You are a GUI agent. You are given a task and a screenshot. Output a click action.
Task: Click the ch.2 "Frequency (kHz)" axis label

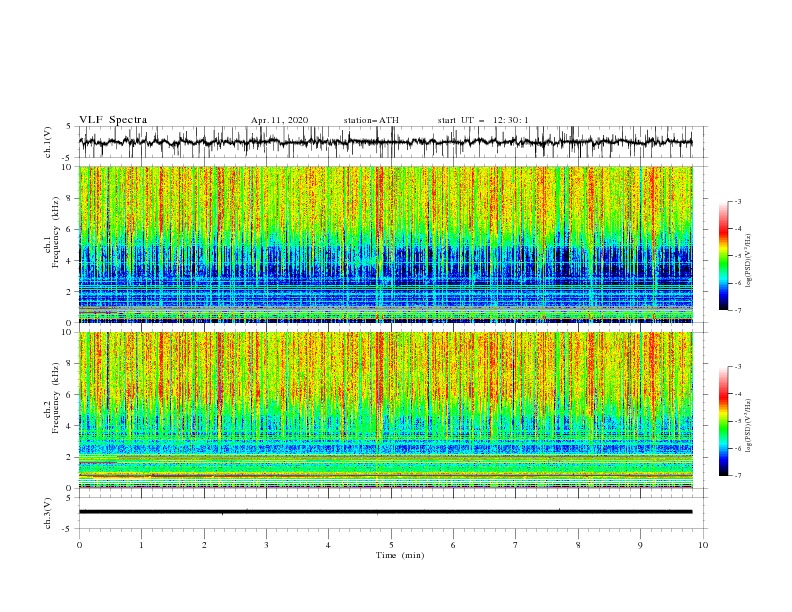click(56, 398)
